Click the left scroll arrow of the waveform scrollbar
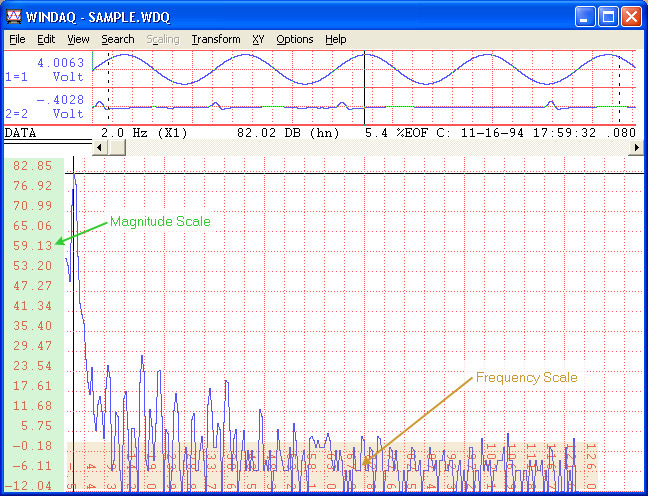This screenshot has width=648, height=496. (x=99, y=148)
